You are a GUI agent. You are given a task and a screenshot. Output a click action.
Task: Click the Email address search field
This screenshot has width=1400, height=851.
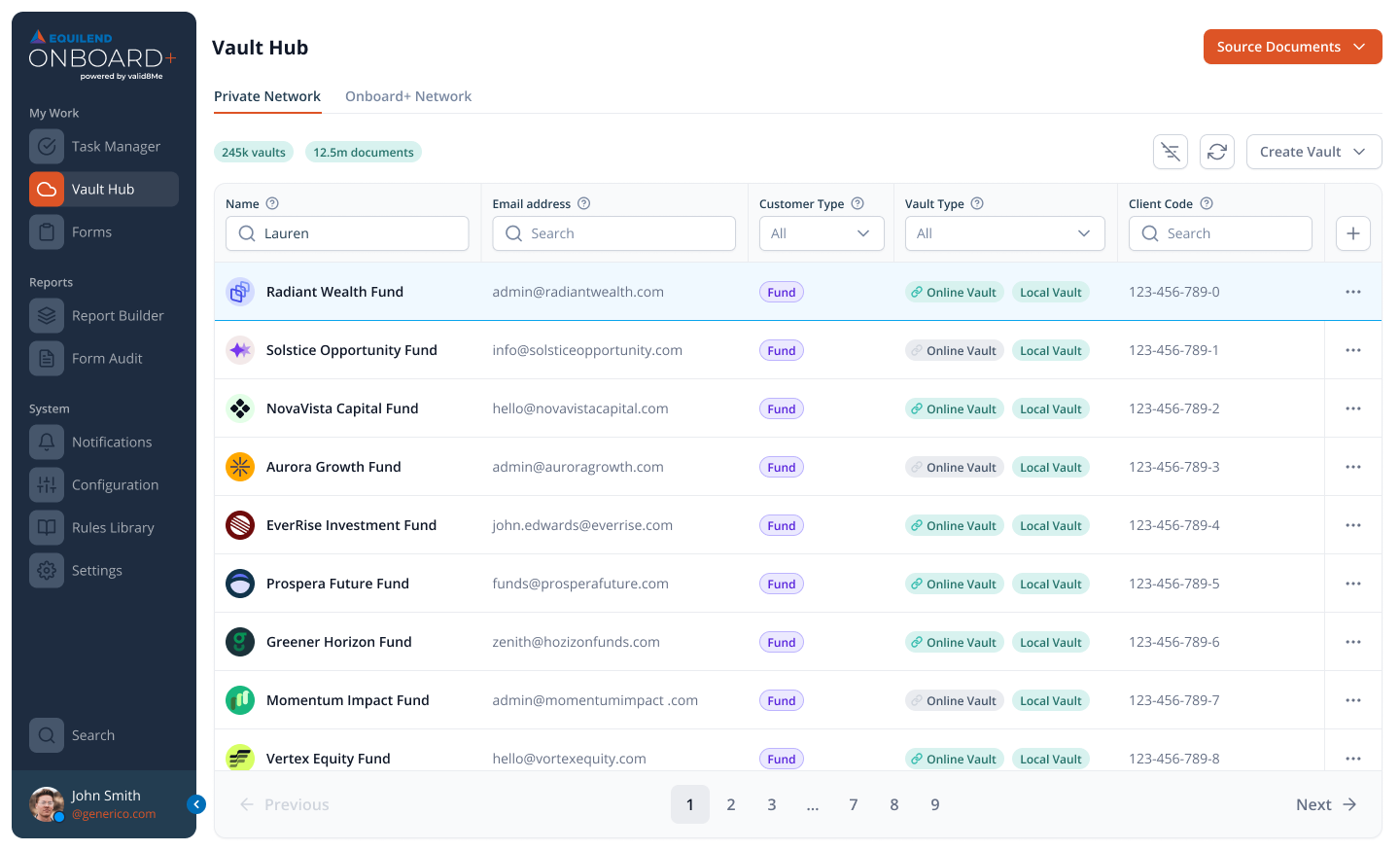click(613, 233)
